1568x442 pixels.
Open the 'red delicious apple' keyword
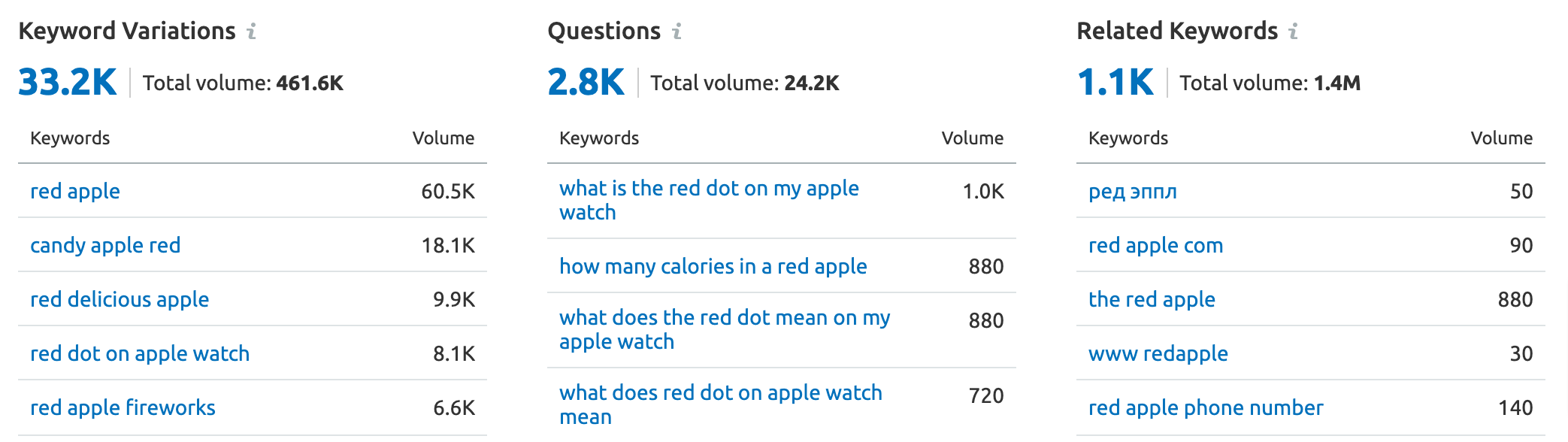coord(119,299)
